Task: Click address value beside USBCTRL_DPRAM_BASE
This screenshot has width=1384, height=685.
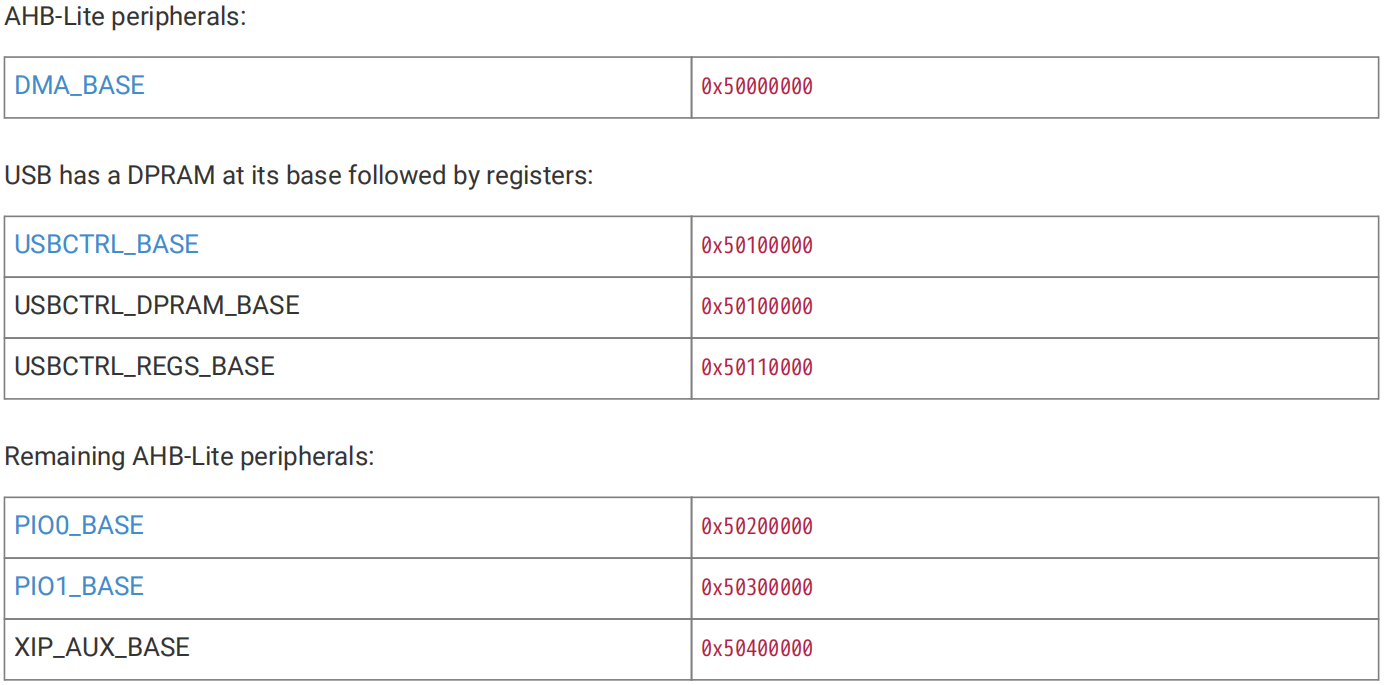Action: (x=757, y=307)
